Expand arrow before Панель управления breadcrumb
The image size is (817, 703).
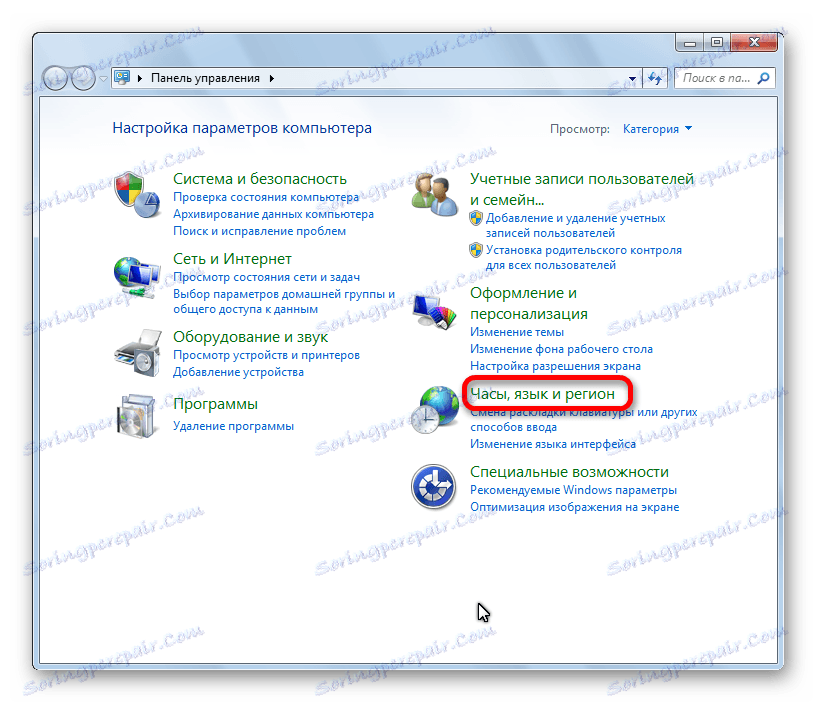[140, 78]
